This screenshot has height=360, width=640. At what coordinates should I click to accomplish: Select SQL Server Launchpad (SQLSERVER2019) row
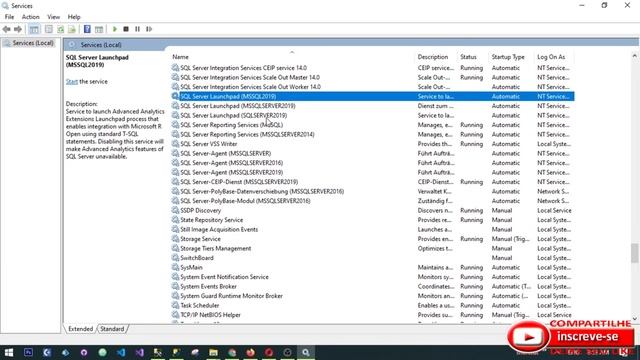pyautogui.click(x=372, y=115)
